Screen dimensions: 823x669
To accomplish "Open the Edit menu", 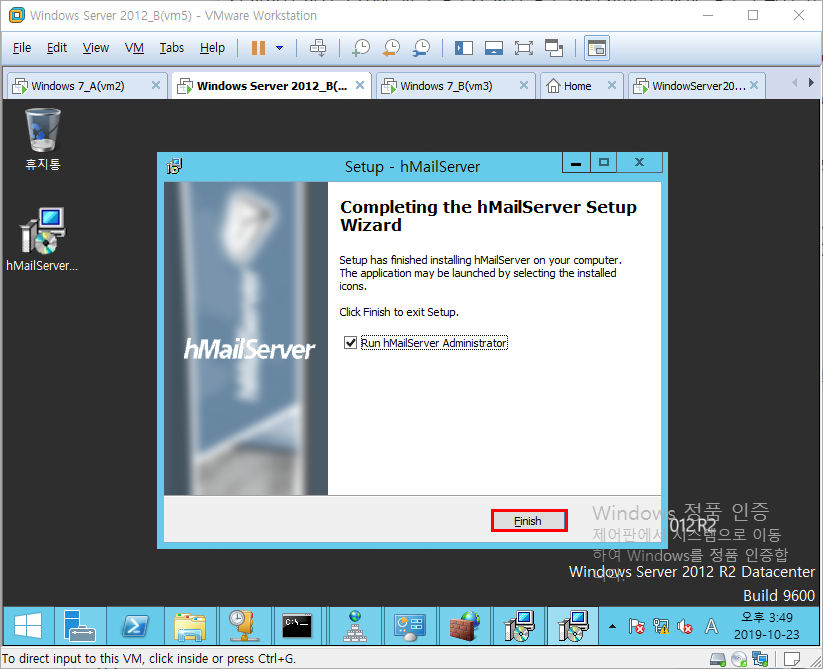I will click(57, 48).
